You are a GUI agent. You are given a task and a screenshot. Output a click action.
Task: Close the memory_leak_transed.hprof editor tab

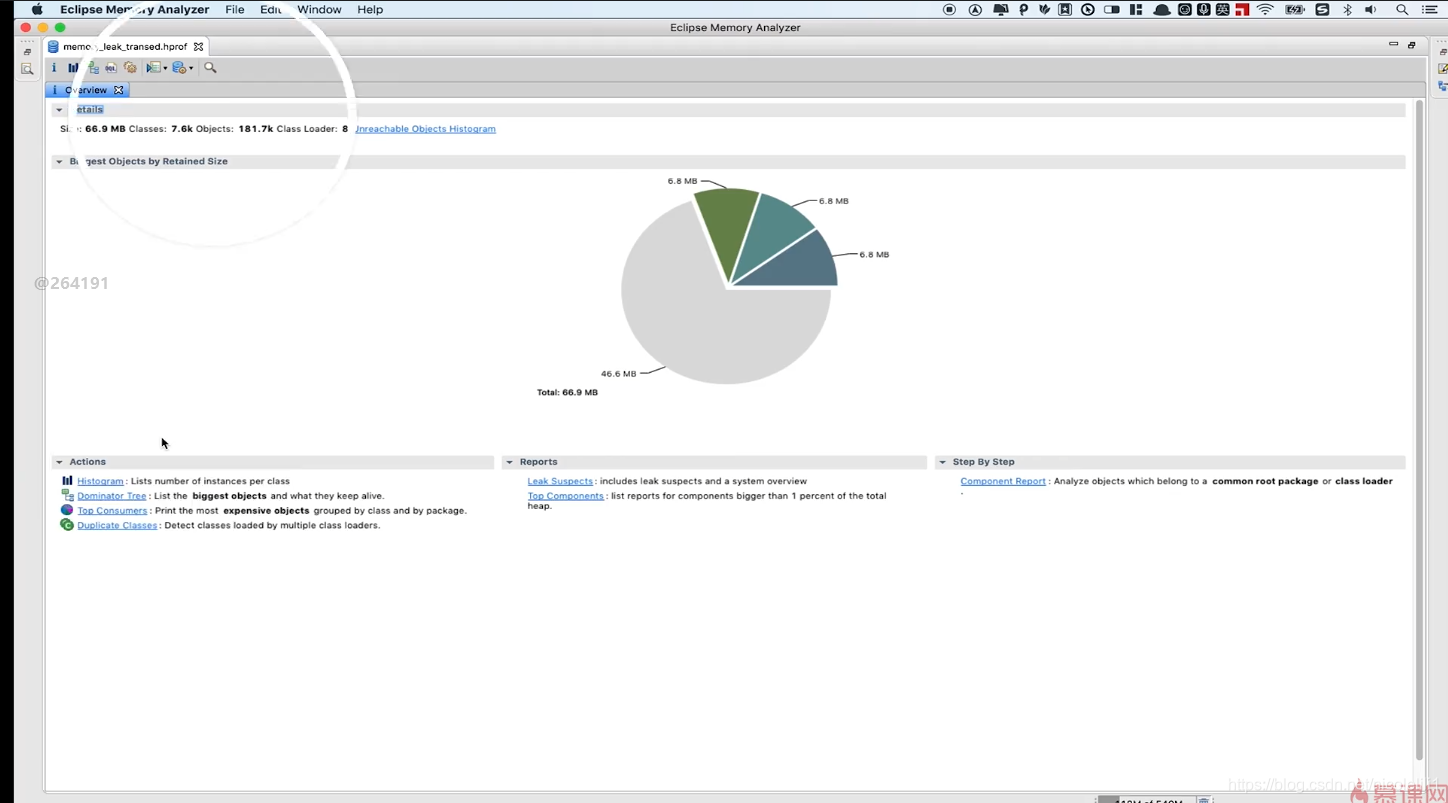tap(198, 47)
